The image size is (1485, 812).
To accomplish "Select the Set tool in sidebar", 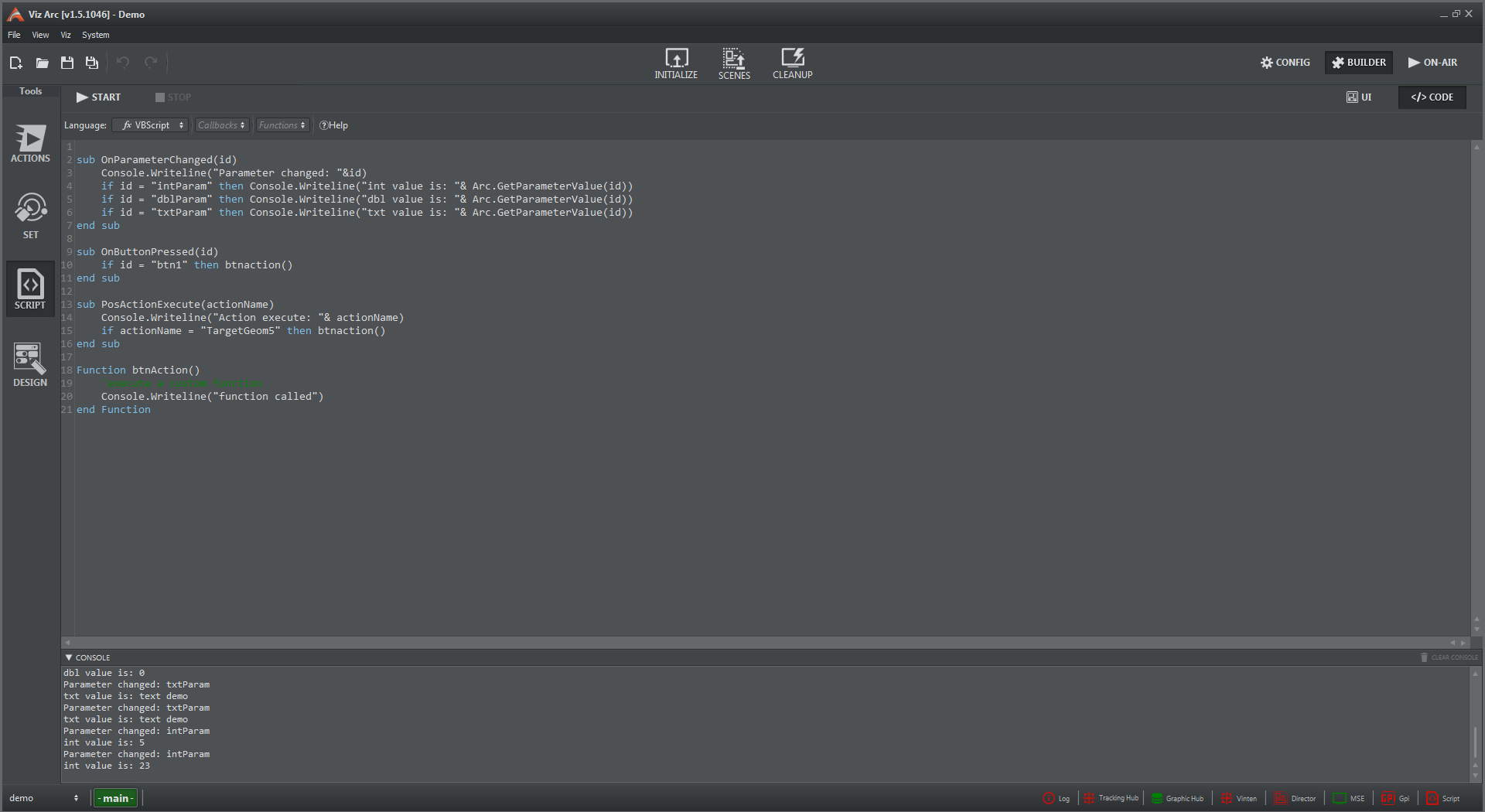I will (x=30, y=216).
